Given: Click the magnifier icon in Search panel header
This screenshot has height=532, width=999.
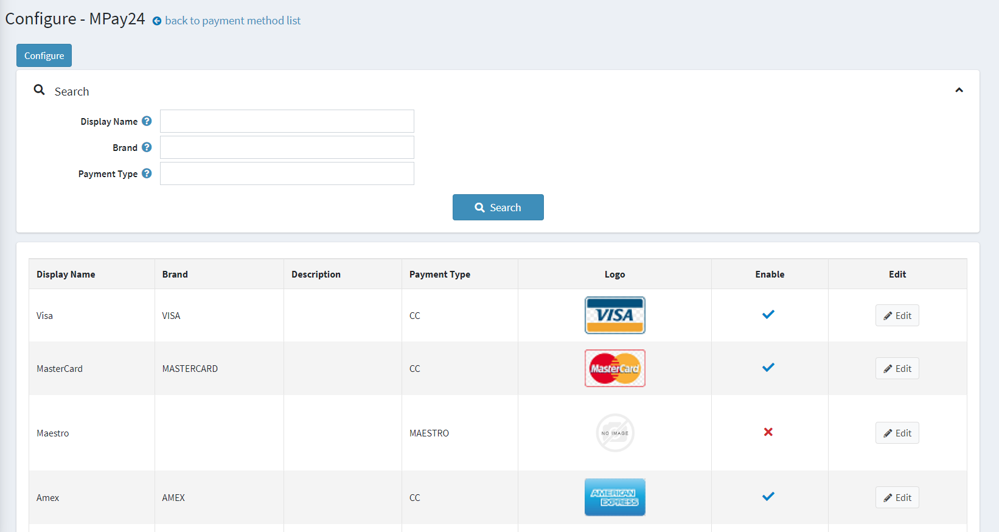Looking at the screenshot, I should (x=40, y=90).
